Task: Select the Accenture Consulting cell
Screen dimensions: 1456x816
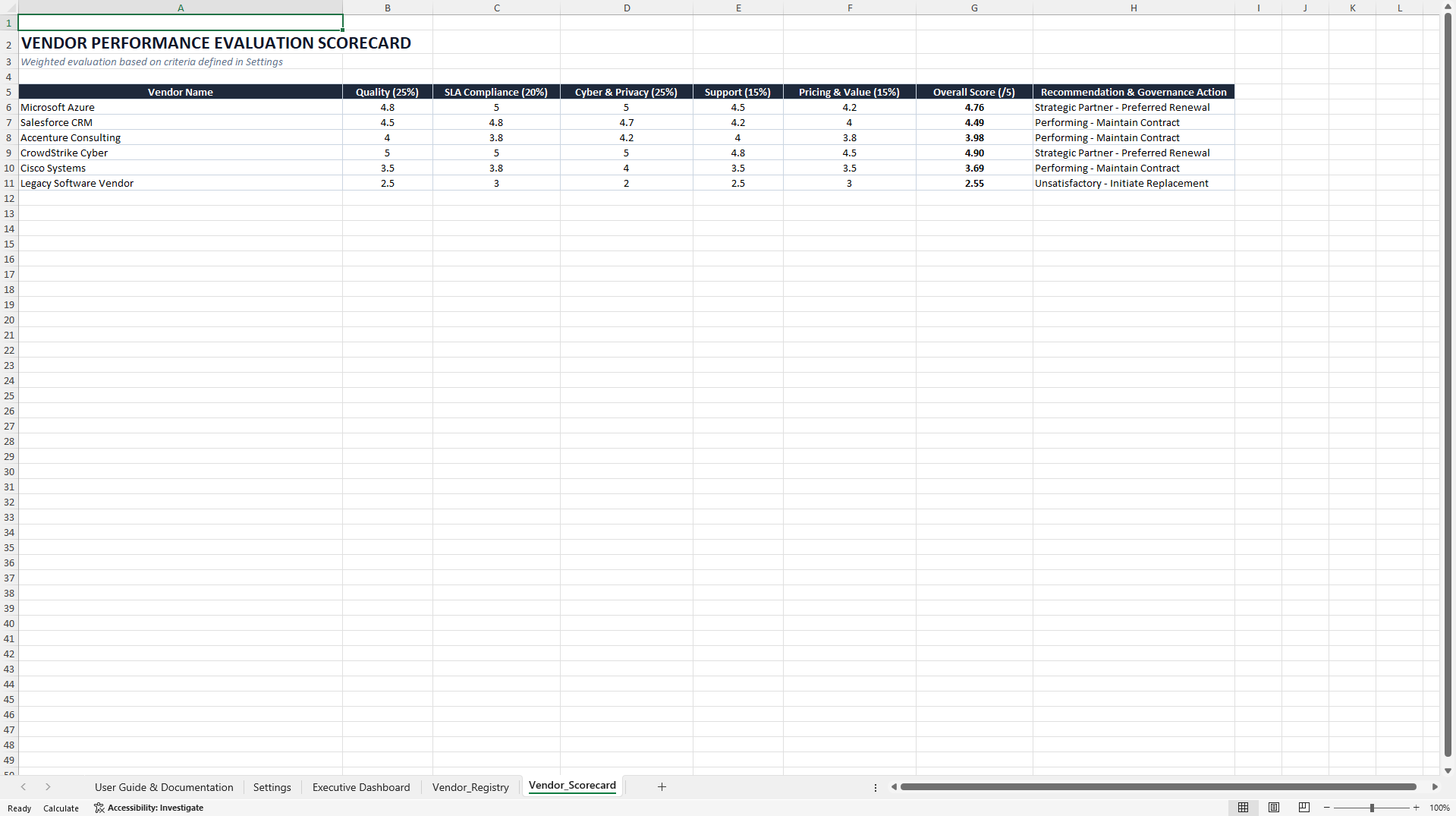Action: [x=181, y=137]
